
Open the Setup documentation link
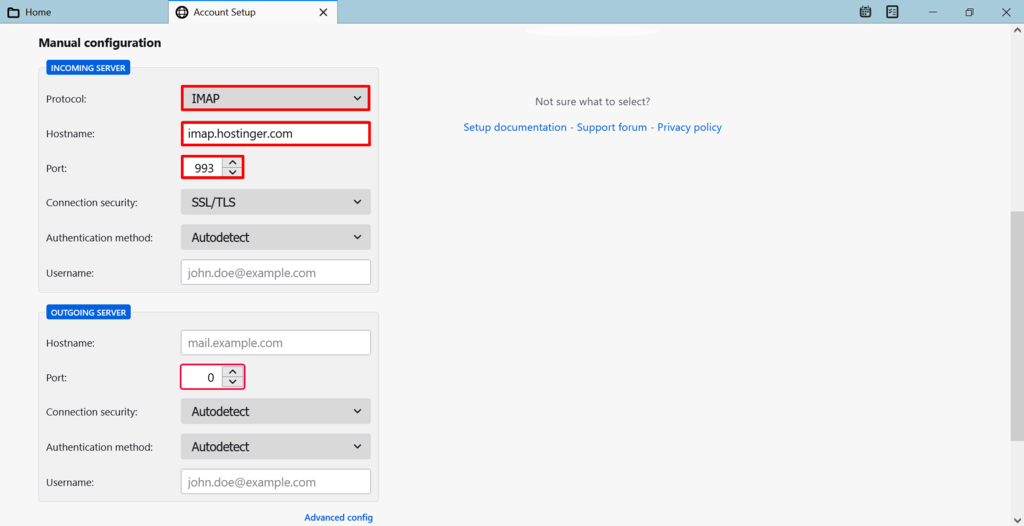tap(514, 128)
